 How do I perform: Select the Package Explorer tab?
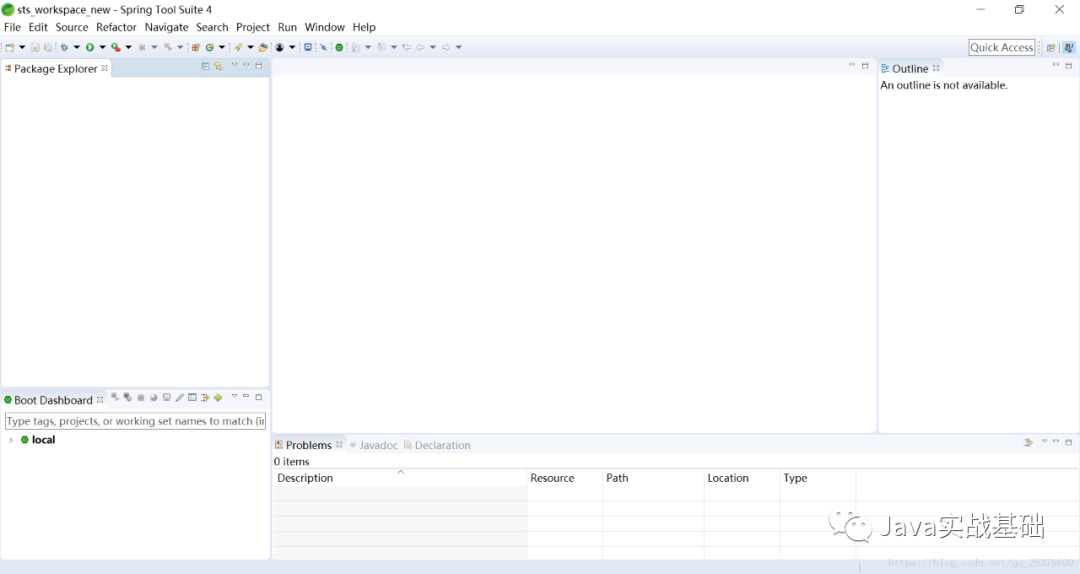coord(55,69)
